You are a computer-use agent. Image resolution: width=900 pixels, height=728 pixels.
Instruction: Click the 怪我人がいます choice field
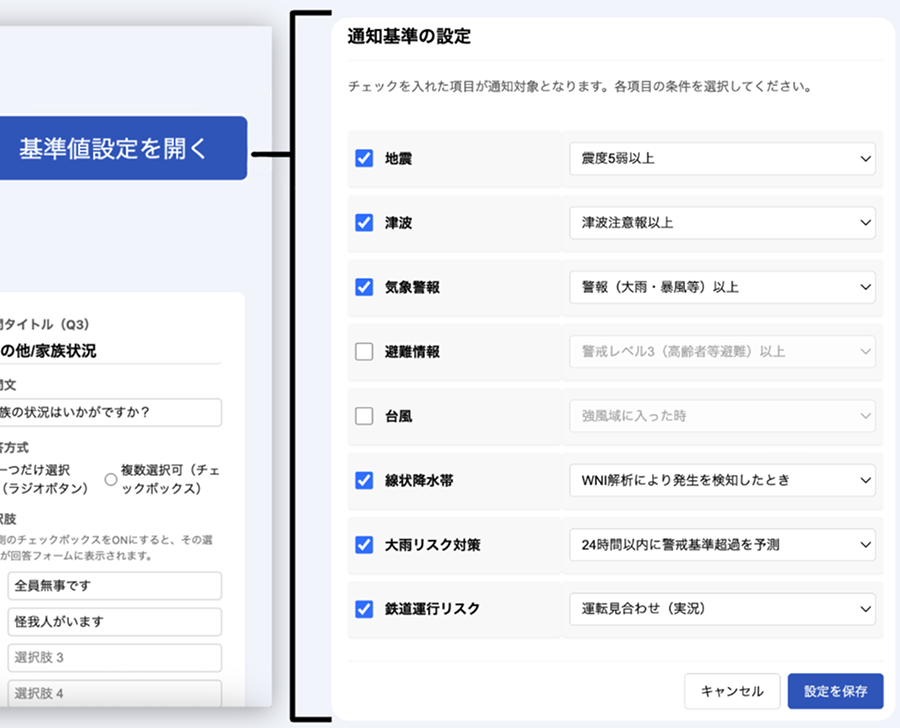pos(115,622)
